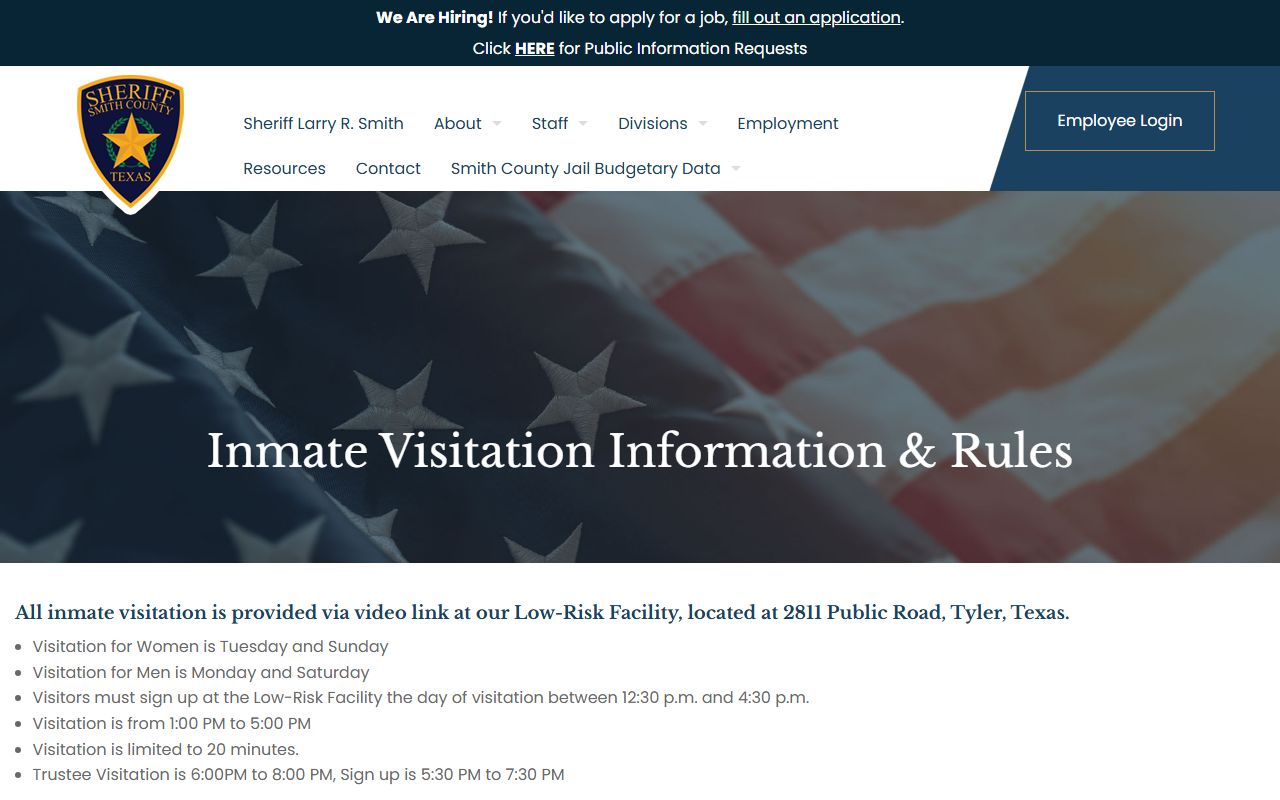Viewport: 1280px width, 800px height.
Task: Go to the Contact page
Action: tap(388, 168)
